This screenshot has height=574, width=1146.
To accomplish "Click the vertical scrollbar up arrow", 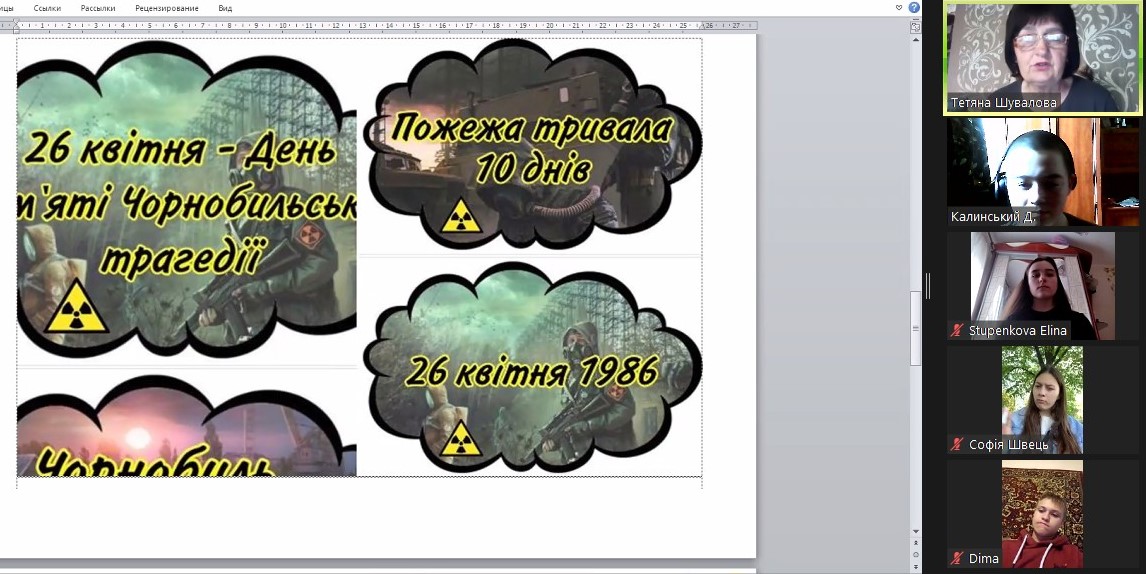I will coord(915,39).
